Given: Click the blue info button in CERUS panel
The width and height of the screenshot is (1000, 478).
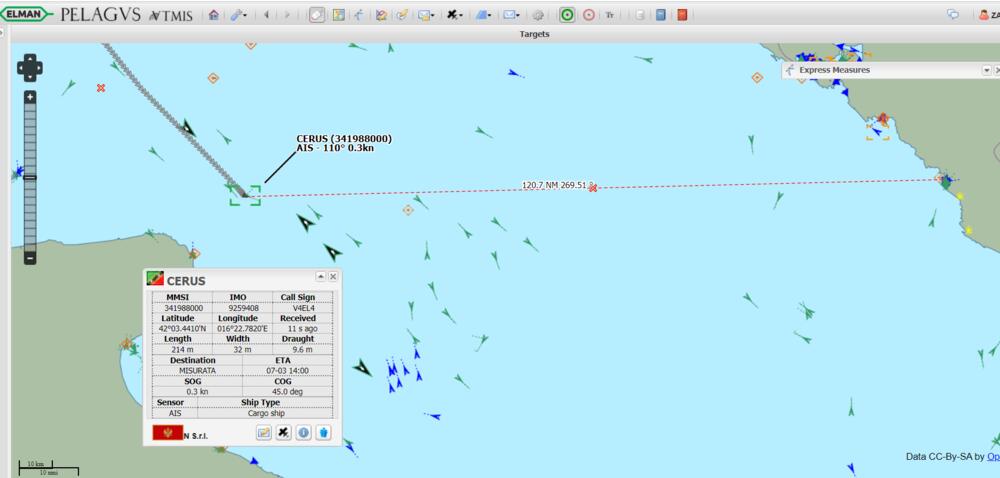Looking at the screenshot, I should [x=303, y=432].
